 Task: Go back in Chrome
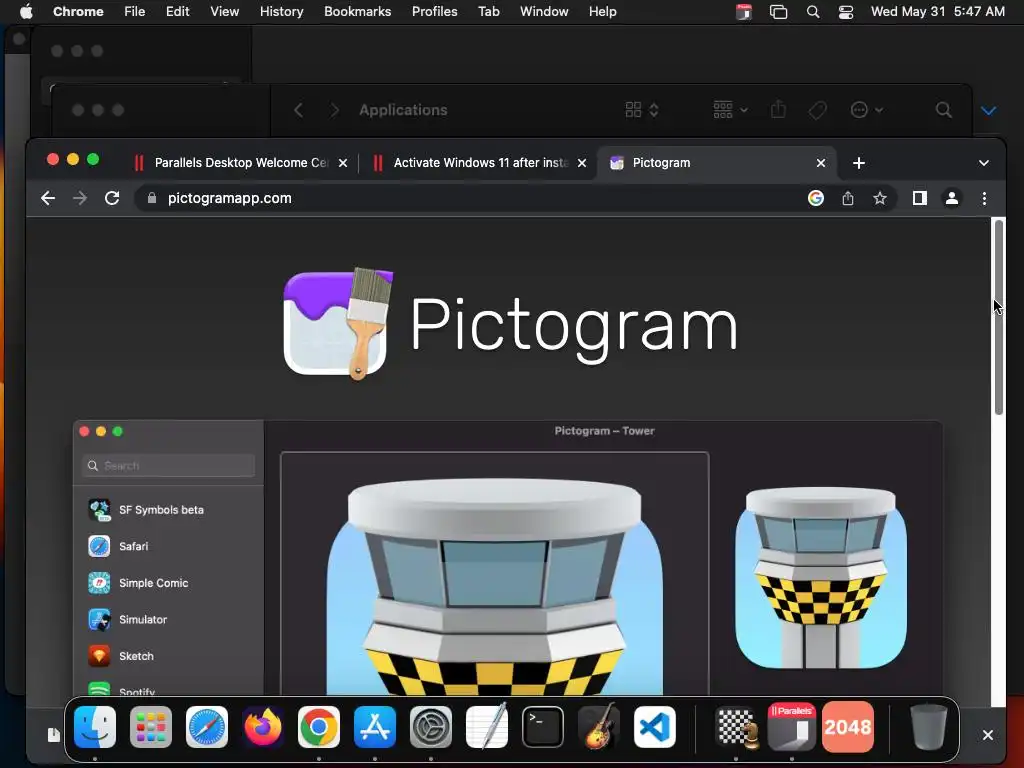(48, 198)
